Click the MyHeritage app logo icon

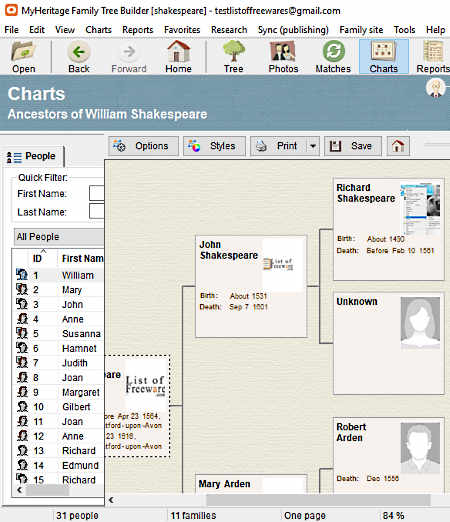(x=11, y=10)
